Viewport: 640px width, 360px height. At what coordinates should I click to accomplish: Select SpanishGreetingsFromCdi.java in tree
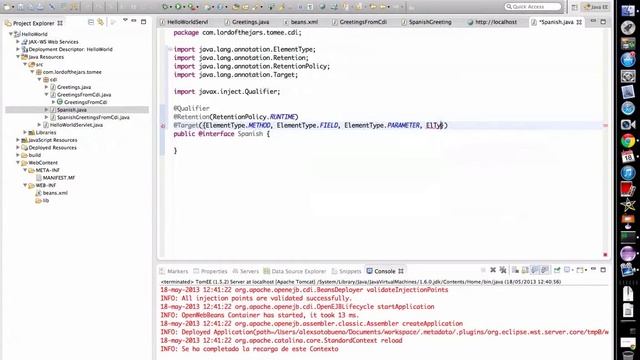tap(93, 117)
